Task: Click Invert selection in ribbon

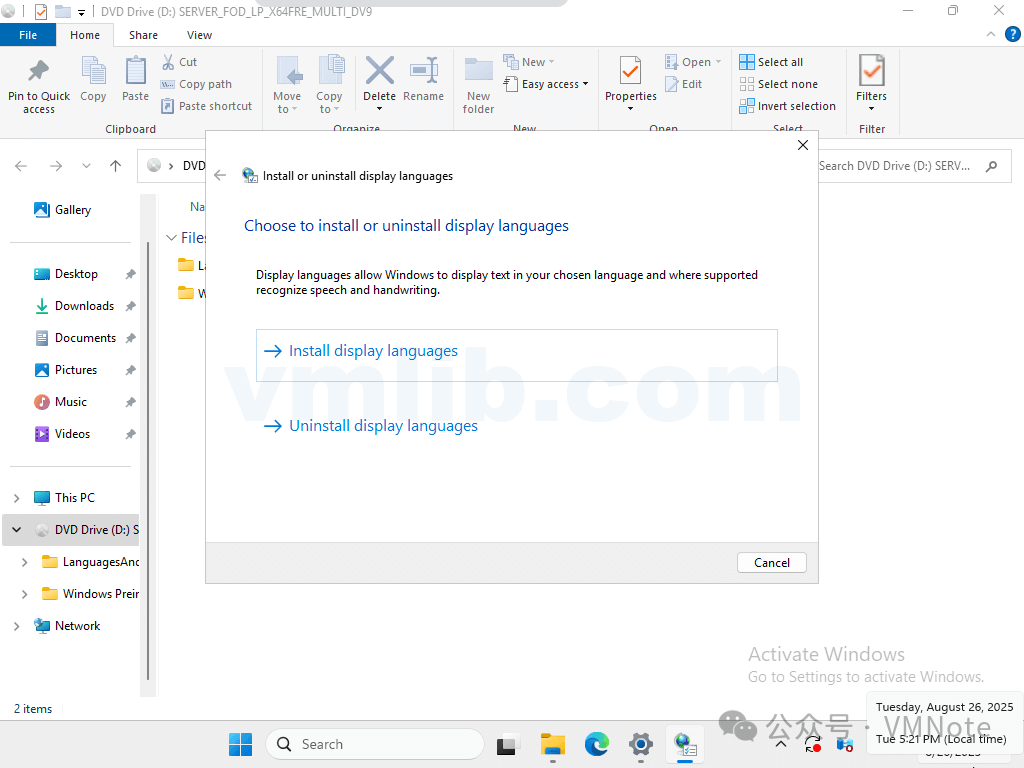Action: 787,106
